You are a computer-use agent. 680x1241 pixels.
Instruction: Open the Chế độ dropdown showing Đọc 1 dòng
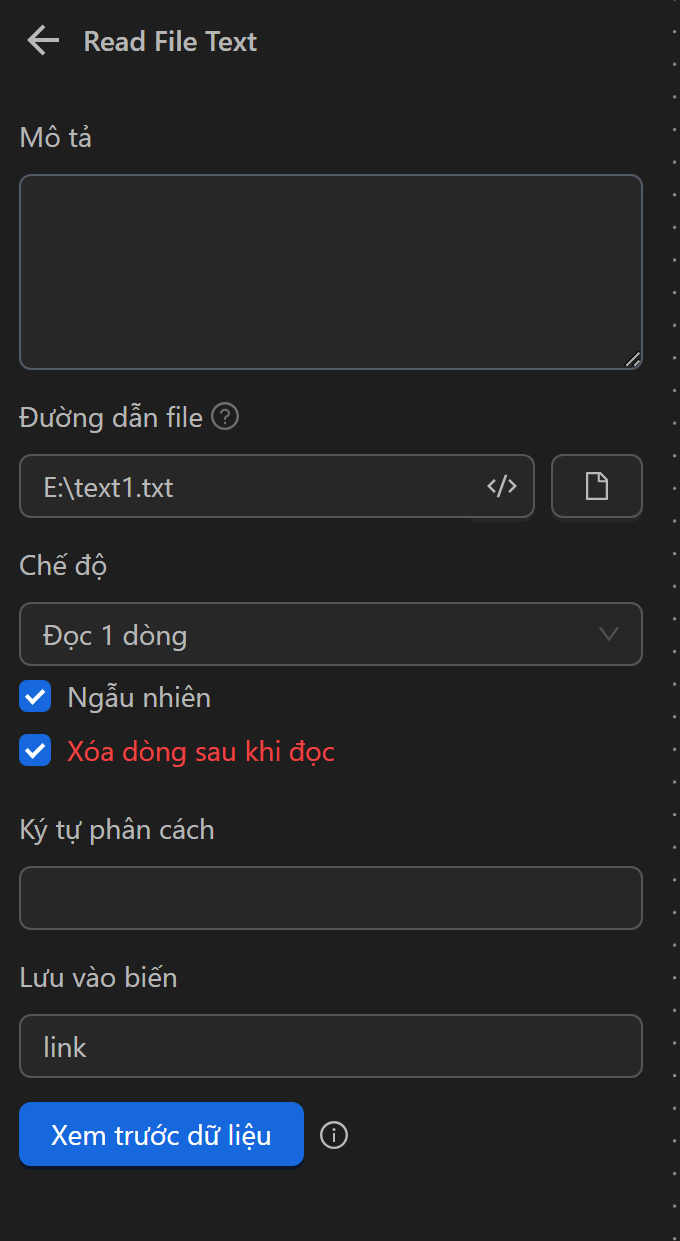(x=310, y=634)
